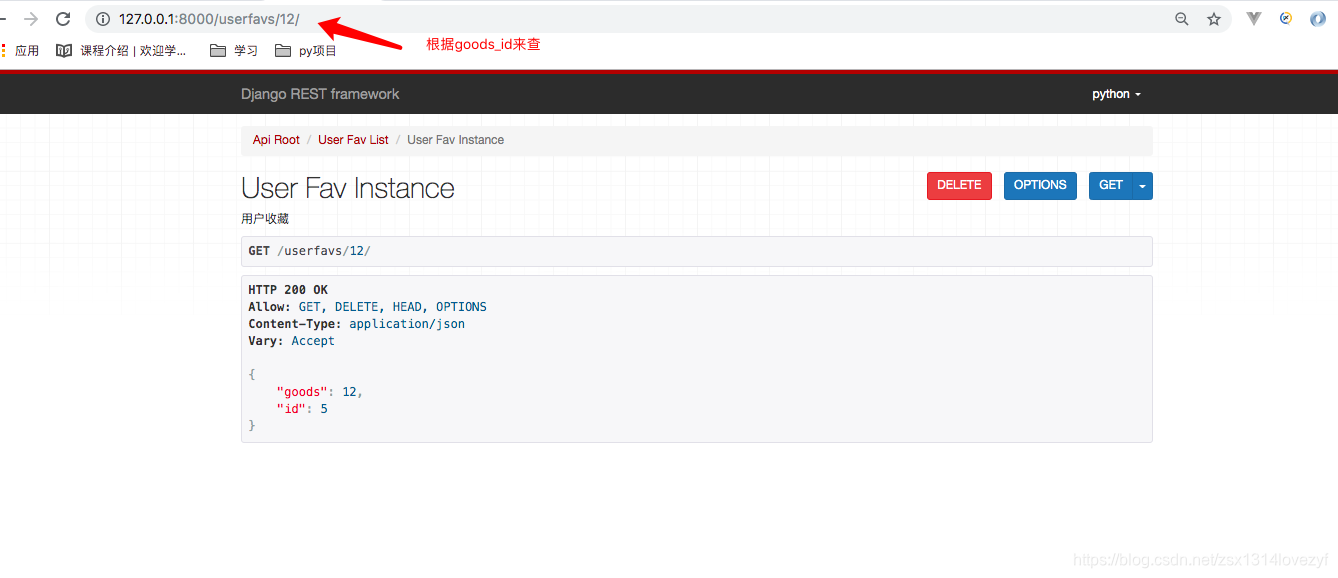
Task: Open the 课程介绍 bookmark
Action: [121, 50]
